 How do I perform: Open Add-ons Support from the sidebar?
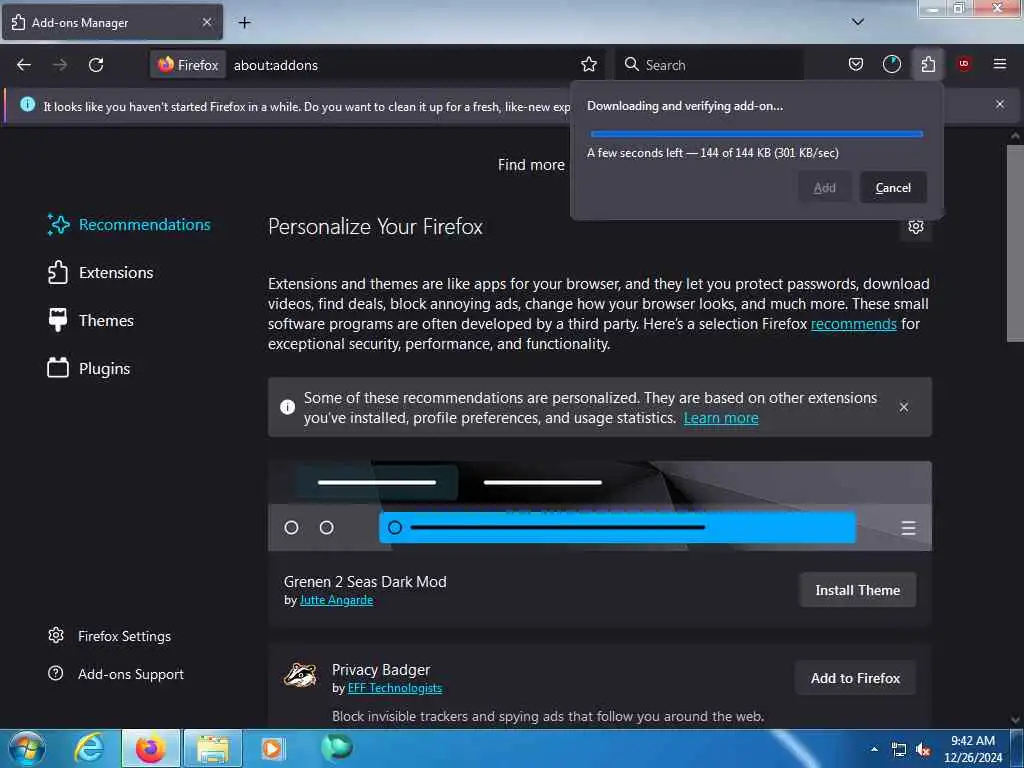point(116,674)
